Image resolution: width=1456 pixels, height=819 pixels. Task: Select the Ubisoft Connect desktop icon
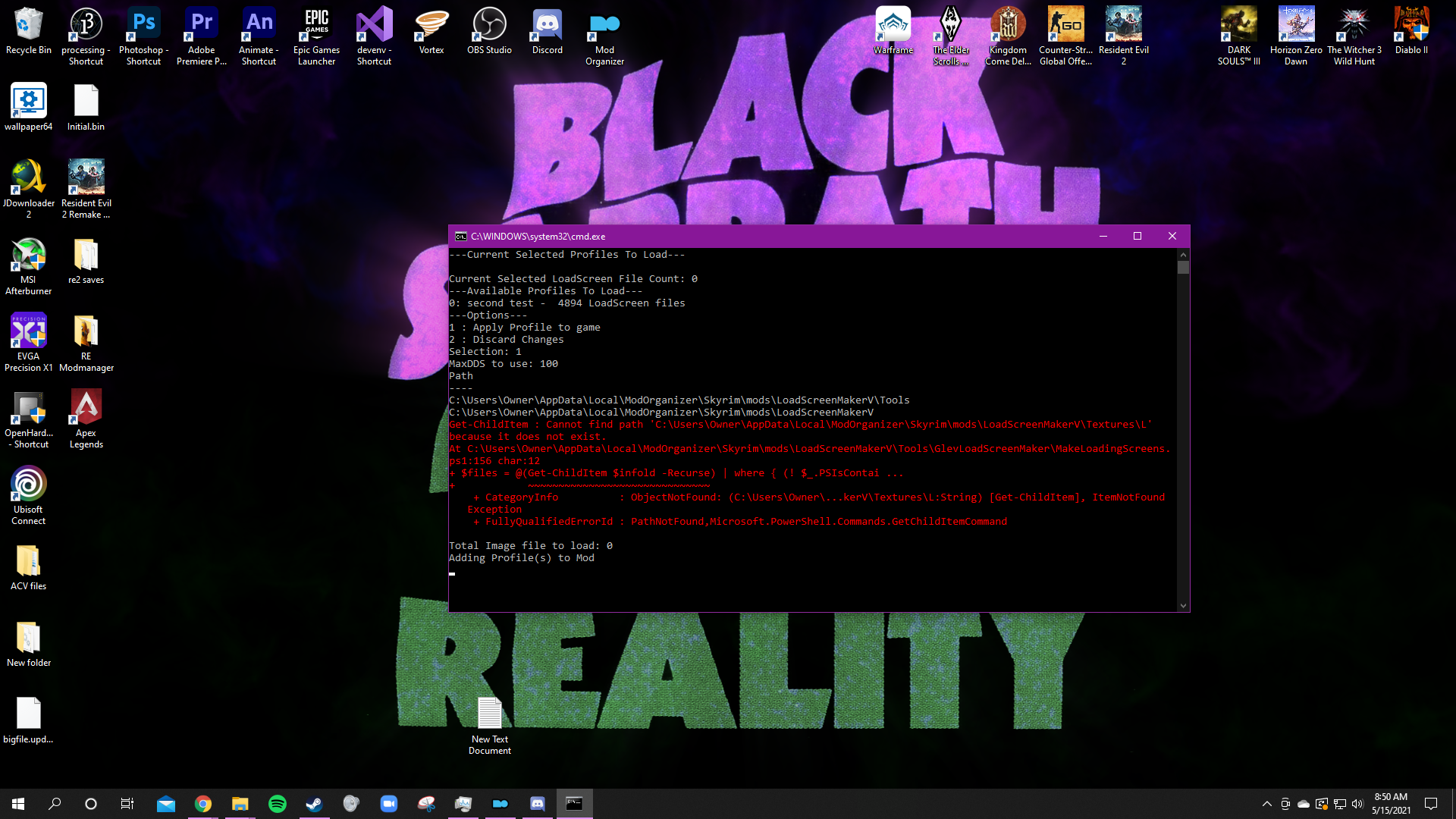(x=29, y=496)
